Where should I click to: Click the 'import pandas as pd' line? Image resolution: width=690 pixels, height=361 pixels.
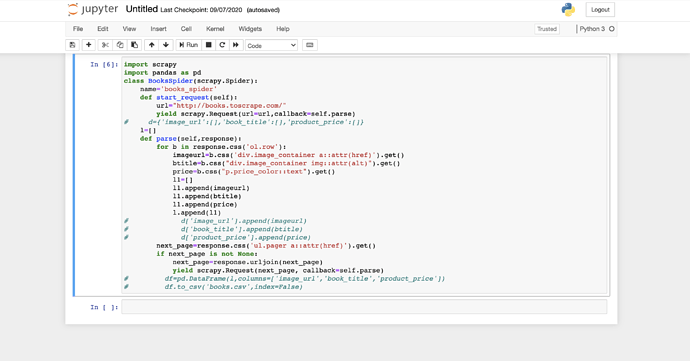(x=162, y=73)
